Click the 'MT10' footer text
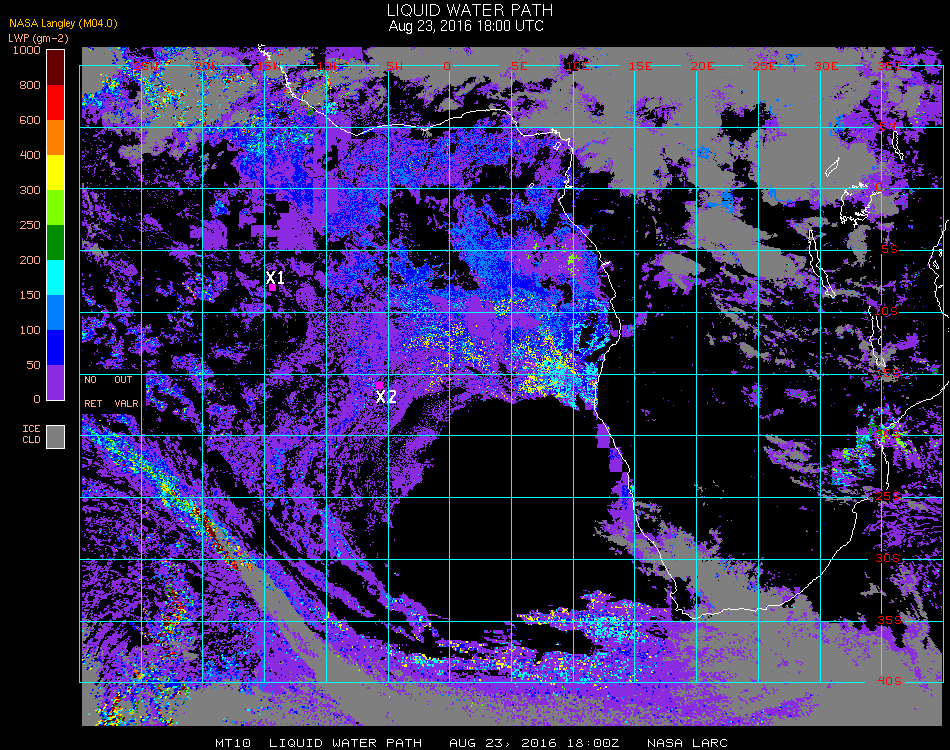Image resolution: width=950 pixels, height=750 pixels. pos(233,743)
